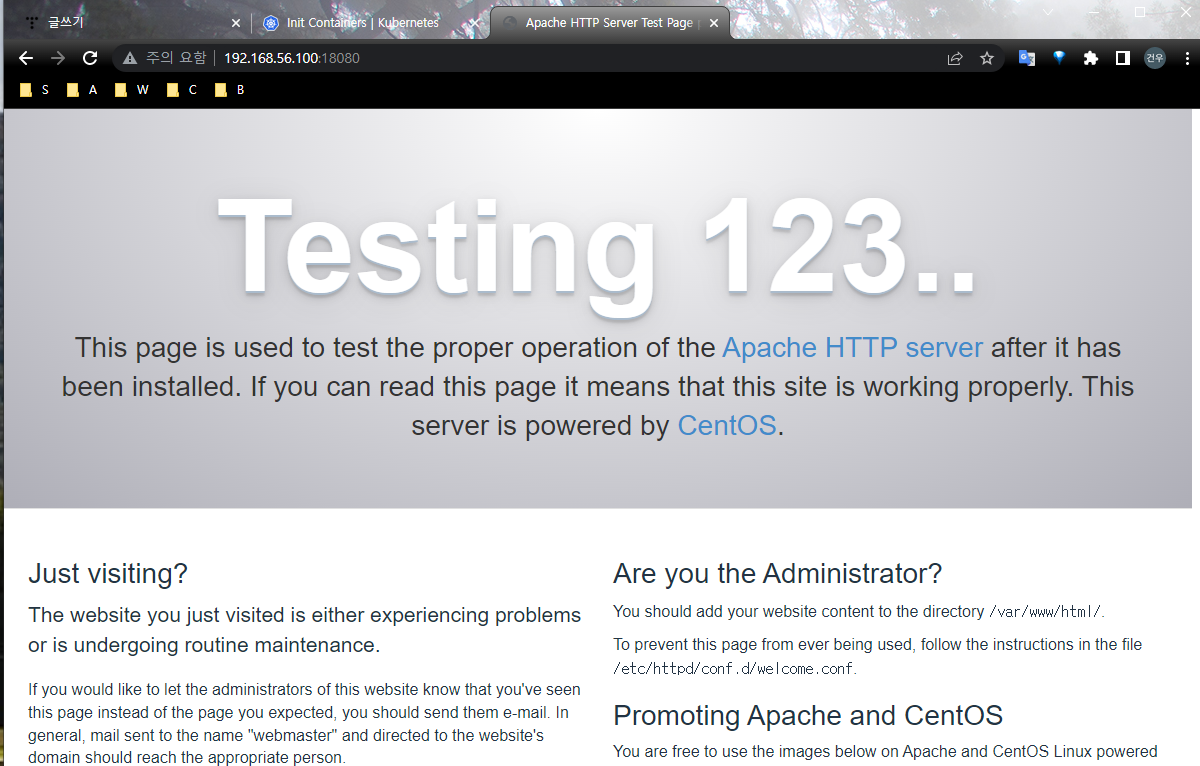Open the C bookmark folder

(x=182, y=90)
